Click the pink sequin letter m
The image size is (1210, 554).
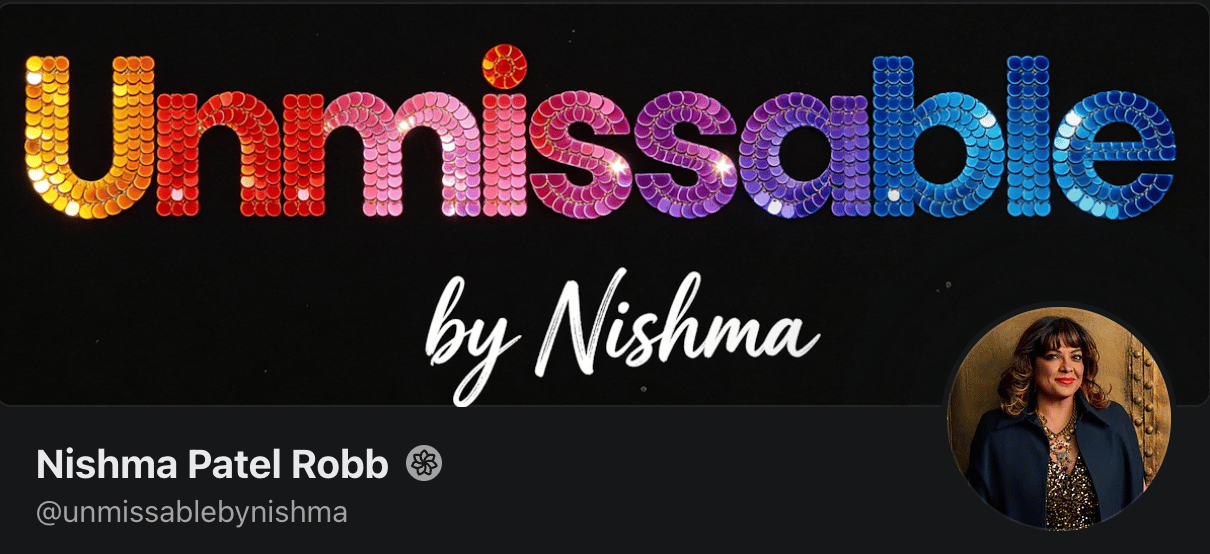382,154
